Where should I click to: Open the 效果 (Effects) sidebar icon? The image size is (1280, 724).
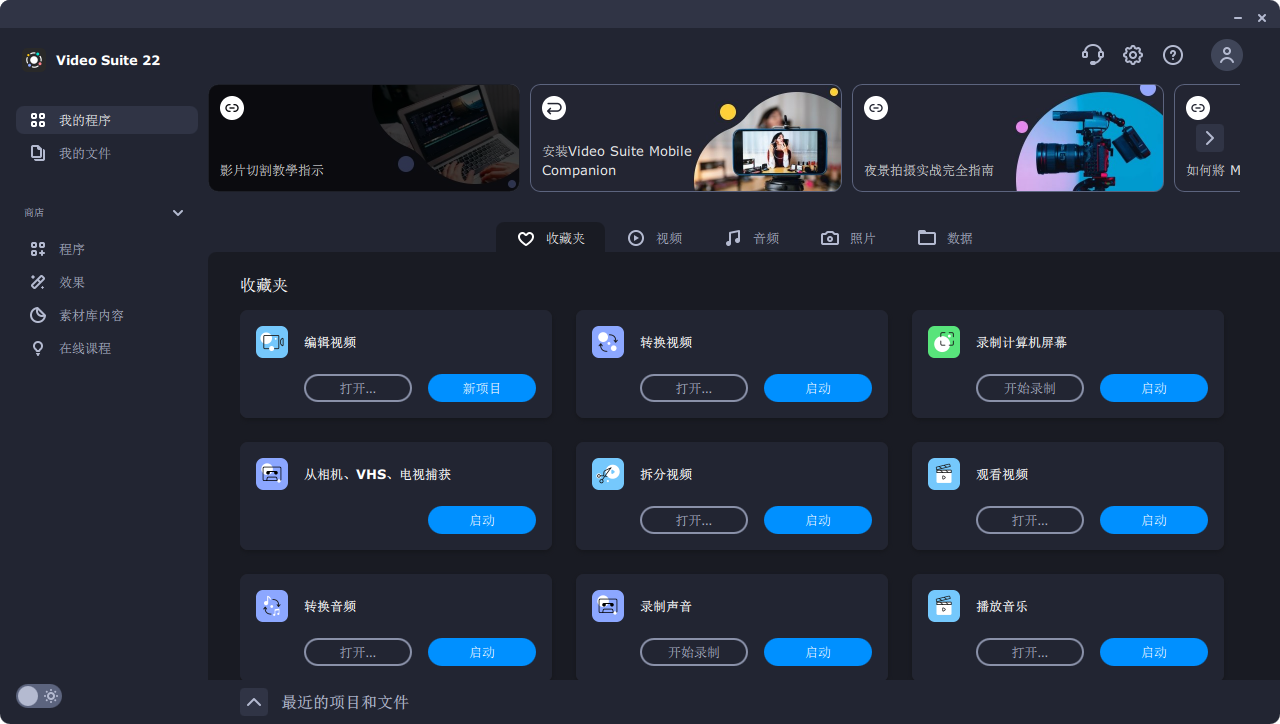point(39,282)
